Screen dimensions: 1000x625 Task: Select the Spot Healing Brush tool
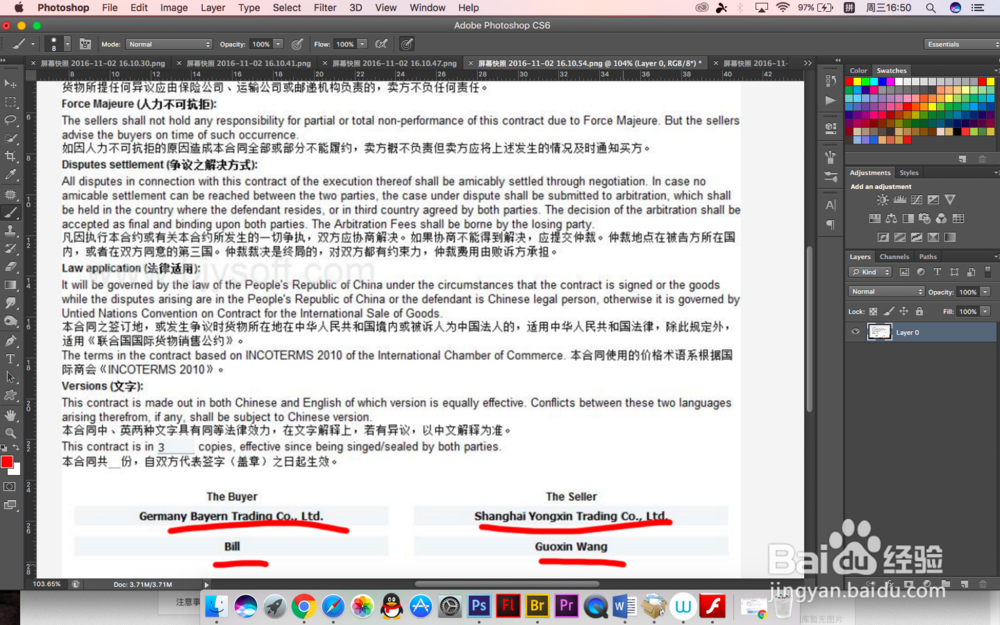pos(11,195)
